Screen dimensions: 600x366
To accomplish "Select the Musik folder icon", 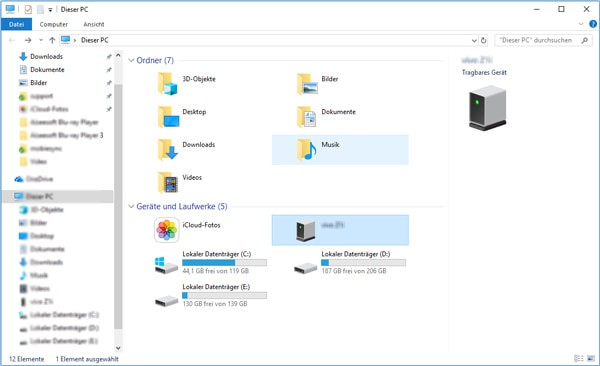I will 307,150.
